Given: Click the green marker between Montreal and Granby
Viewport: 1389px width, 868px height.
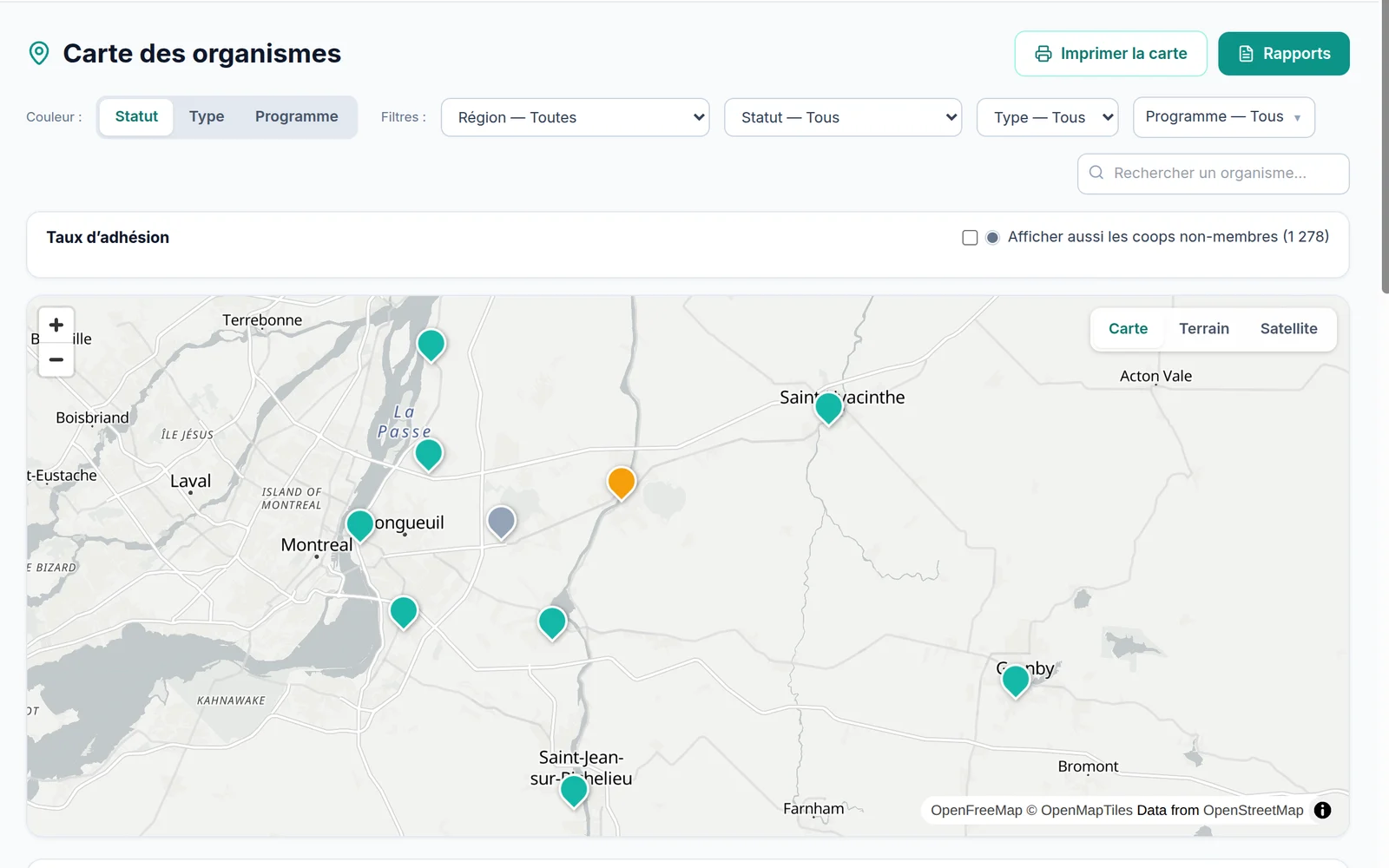Looking at the screenshot, I should (x=552, y=622).
